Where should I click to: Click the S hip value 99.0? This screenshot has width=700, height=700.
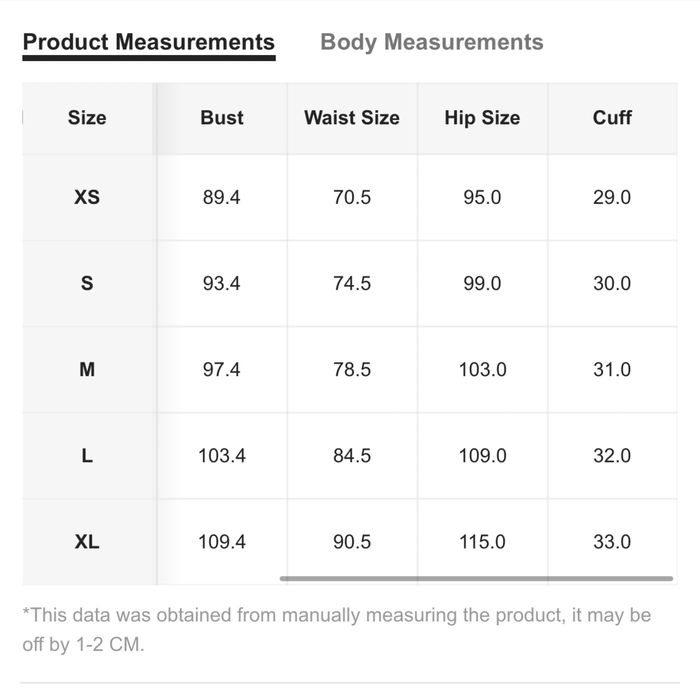[482, 283]
